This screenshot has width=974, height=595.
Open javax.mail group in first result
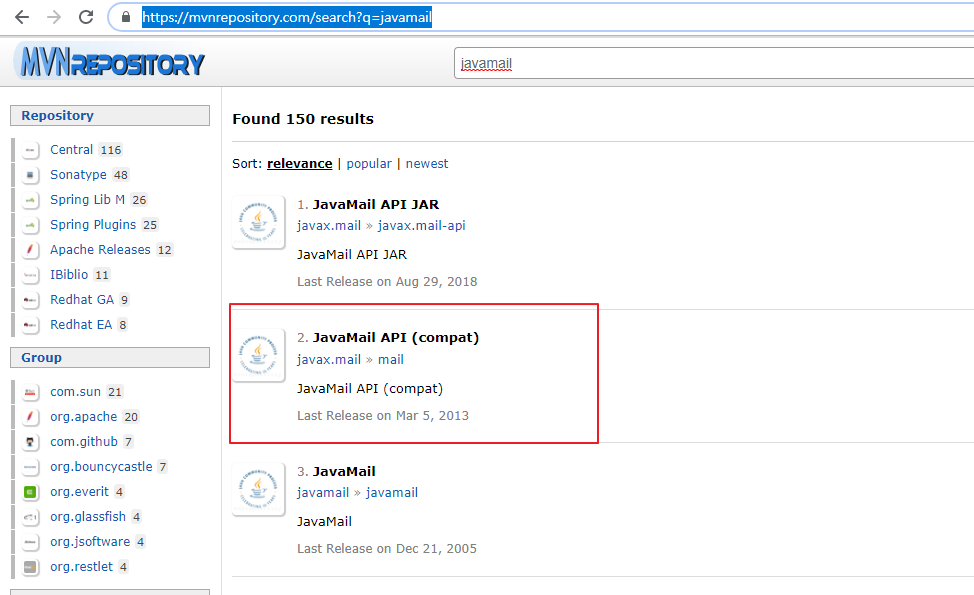coord(329,225)
